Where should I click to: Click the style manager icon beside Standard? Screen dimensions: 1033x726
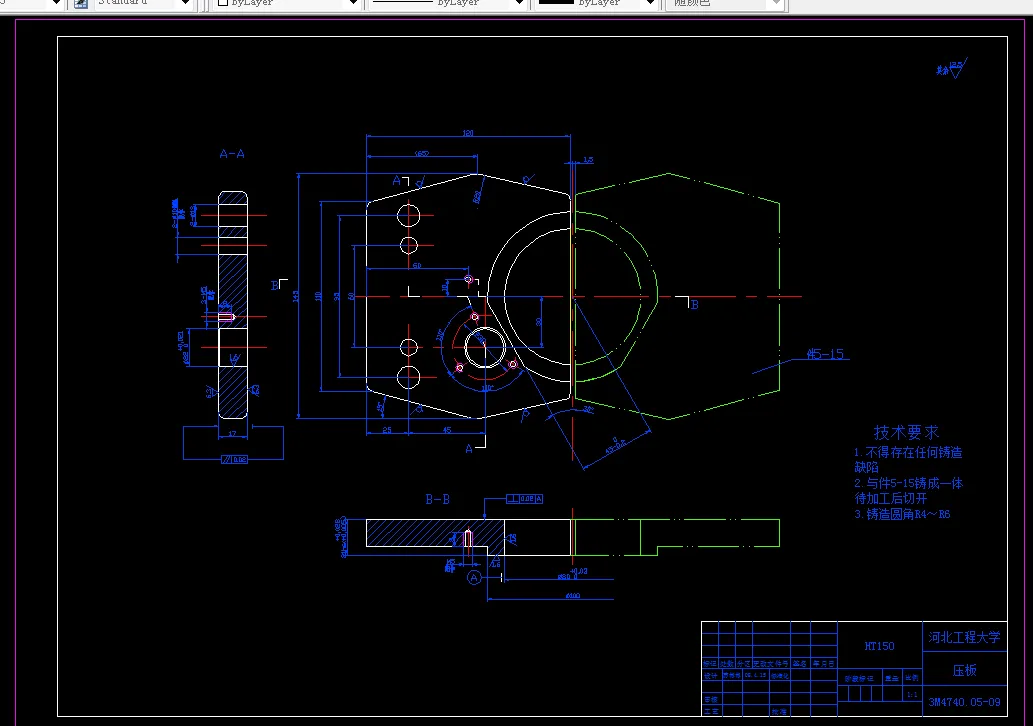point(81,3)
